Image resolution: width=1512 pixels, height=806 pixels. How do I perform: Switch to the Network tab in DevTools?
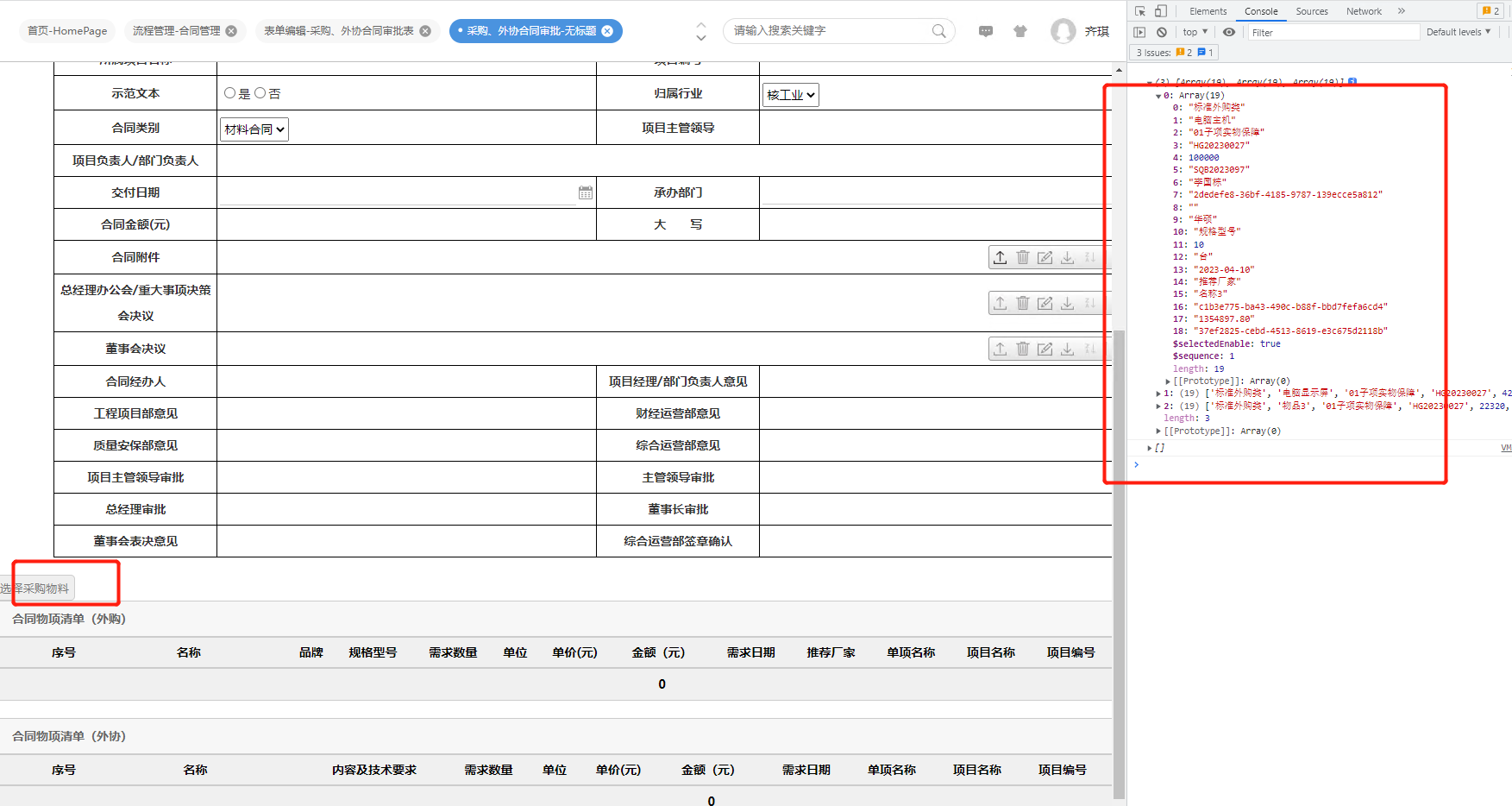pos(1364,11)
